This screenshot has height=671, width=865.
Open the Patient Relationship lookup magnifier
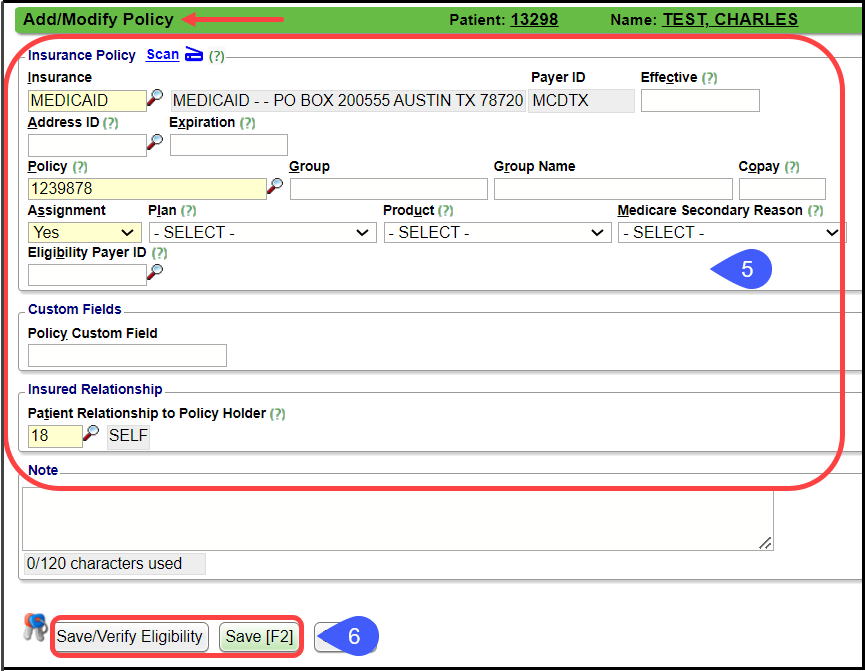point(91,433)
